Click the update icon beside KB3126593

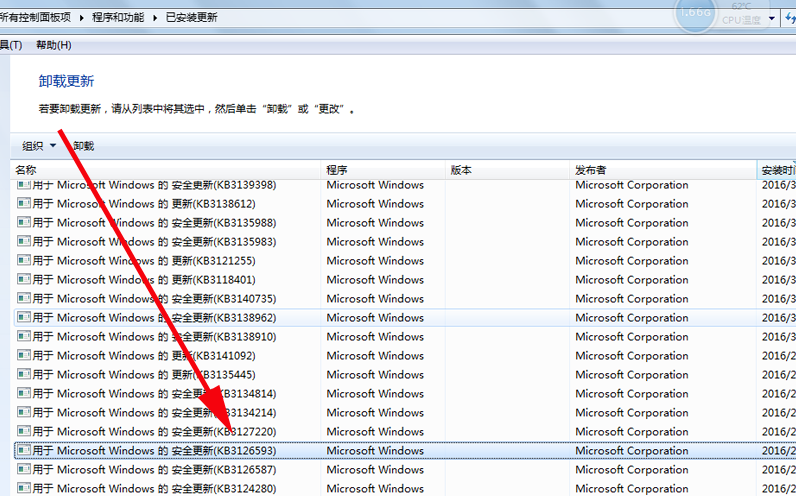point(24,450)
